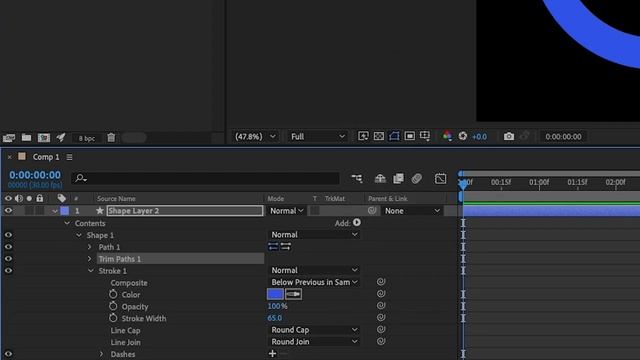The width and height of the screenshot is (640, 360).
Task: Select the Shape Layer 2 name field
Action: (x=185, y=211)
